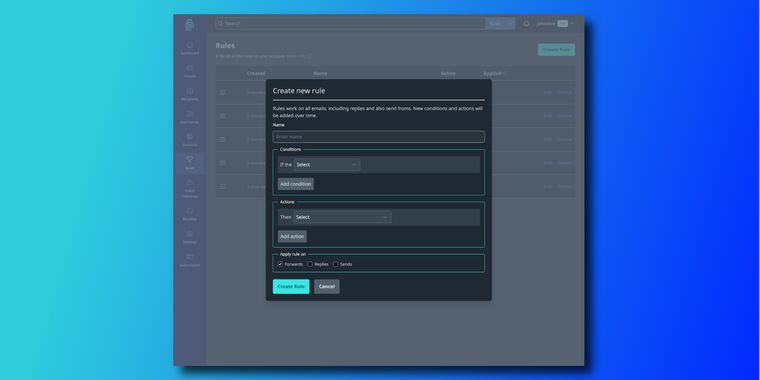Expand the user account menu
Screen dimensions: 760x380
tap(555, 23)
